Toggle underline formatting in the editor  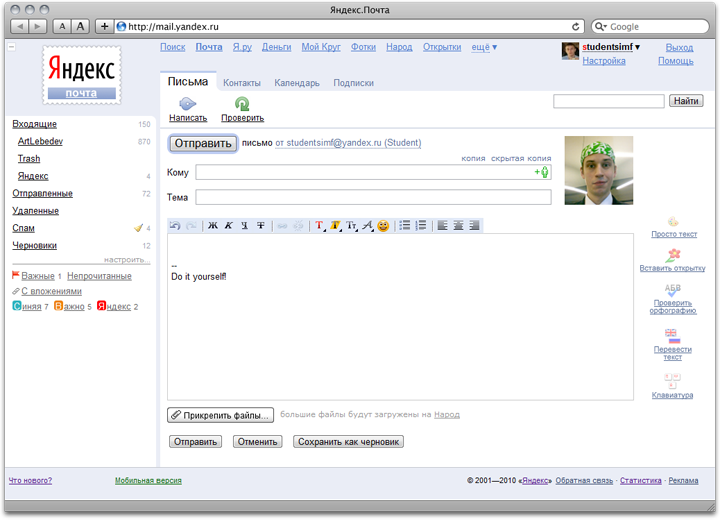(244, 226)
